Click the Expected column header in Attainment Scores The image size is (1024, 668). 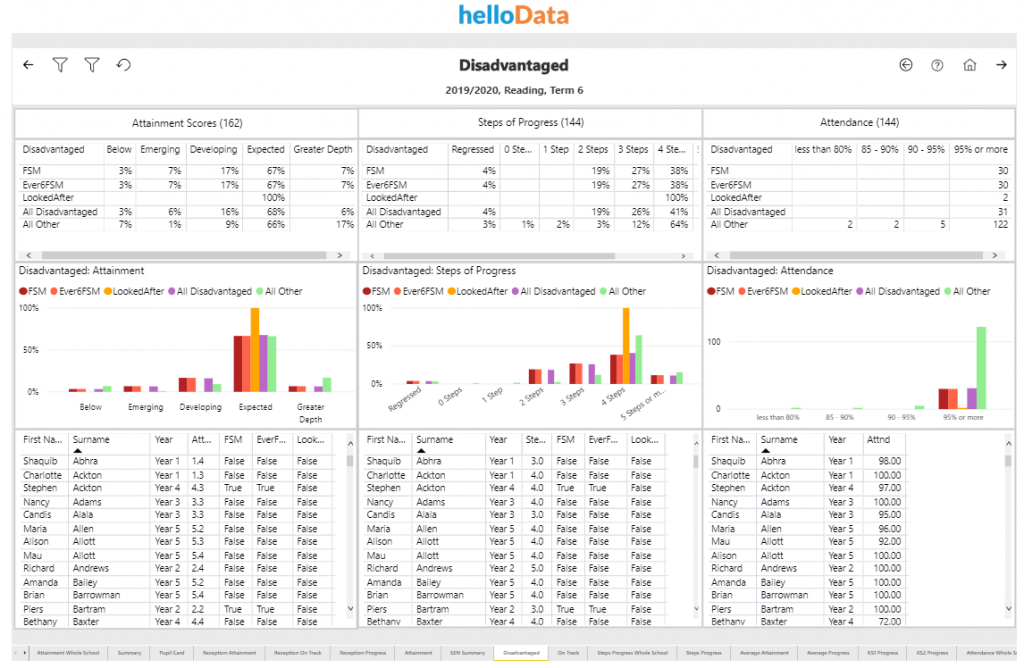(x=265, y=150)
